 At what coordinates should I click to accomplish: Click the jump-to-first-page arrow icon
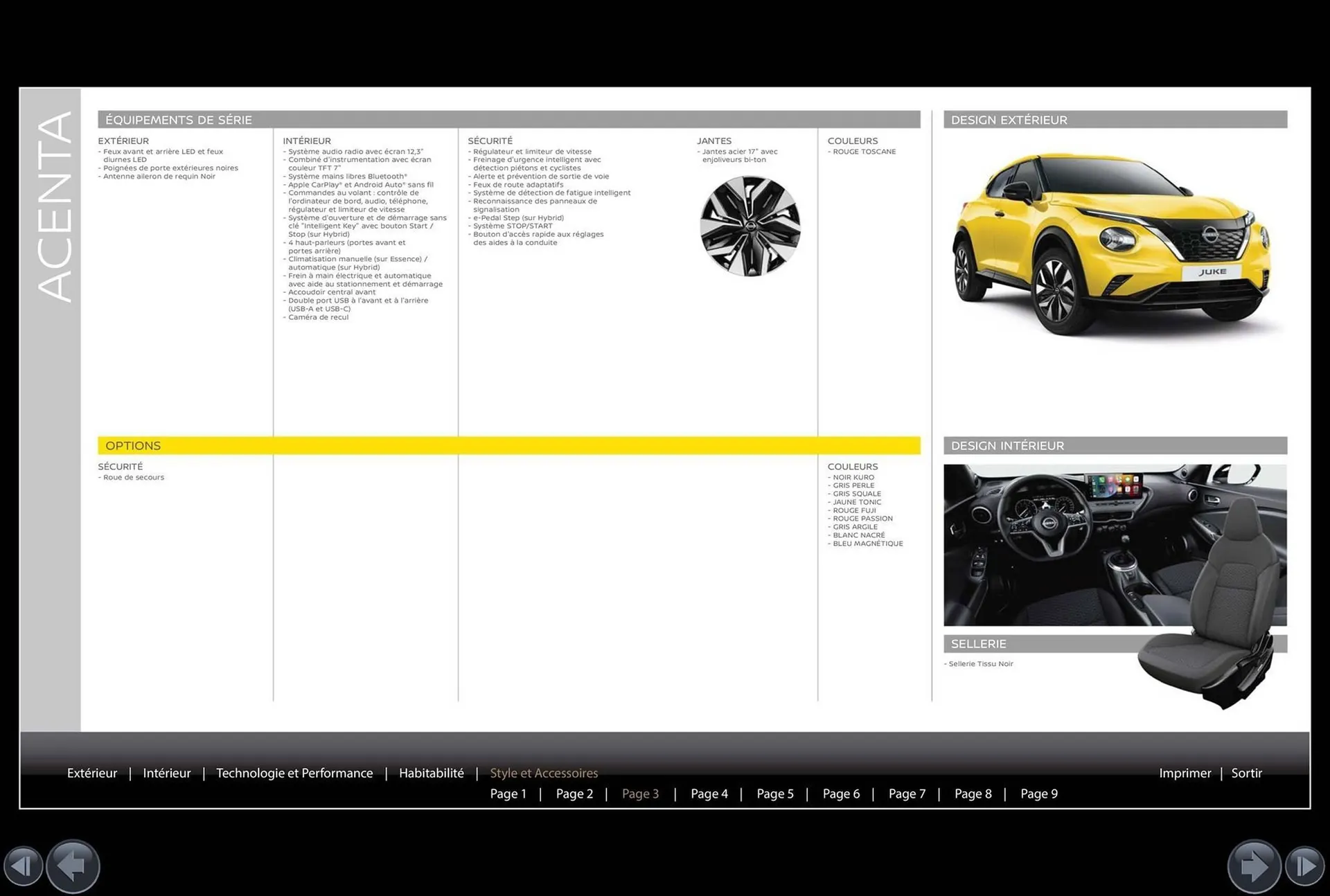[23, 866]
